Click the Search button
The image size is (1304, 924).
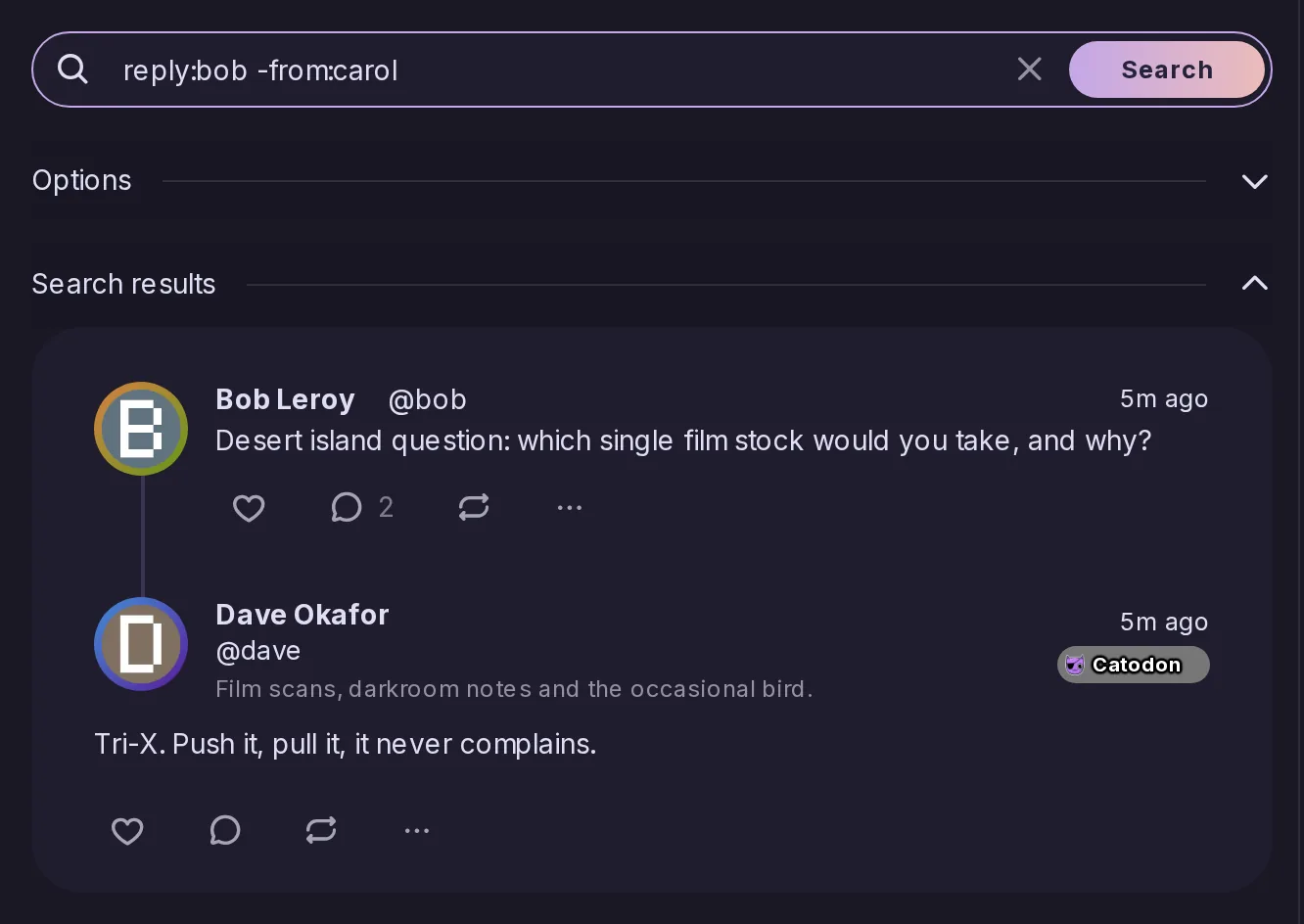coord(1167,69)
